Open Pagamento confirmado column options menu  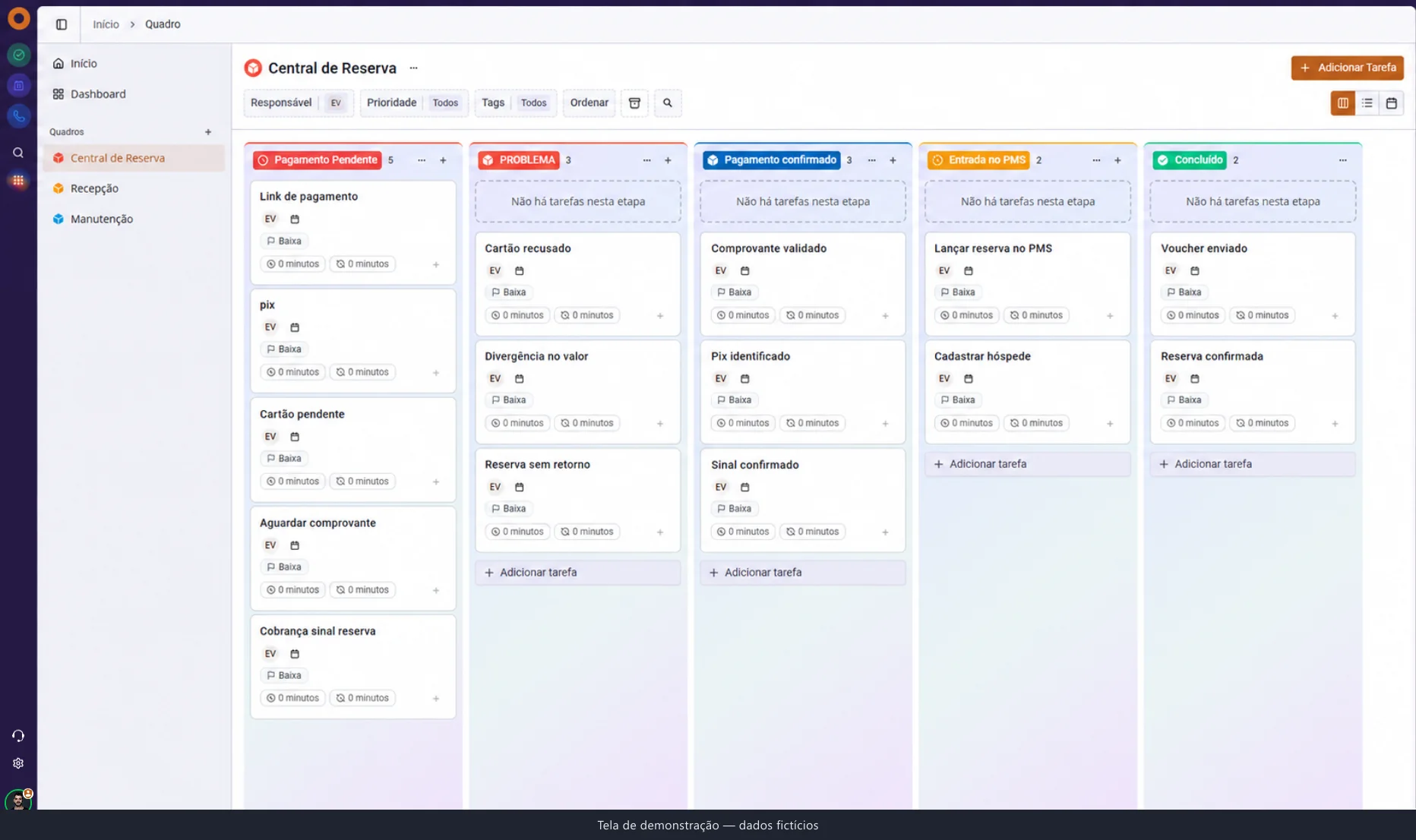(x=871, y=160)
